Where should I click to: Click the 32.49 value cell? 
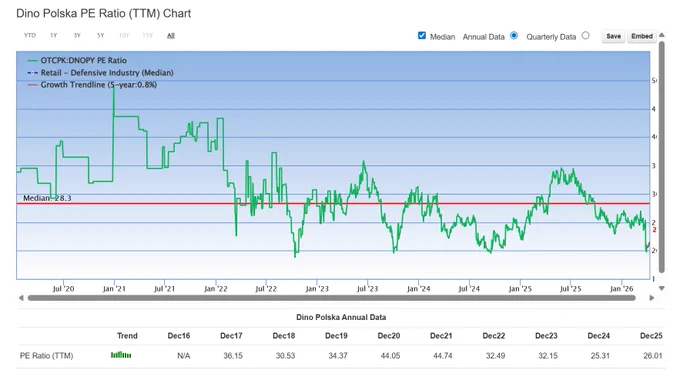click(495, 356)
